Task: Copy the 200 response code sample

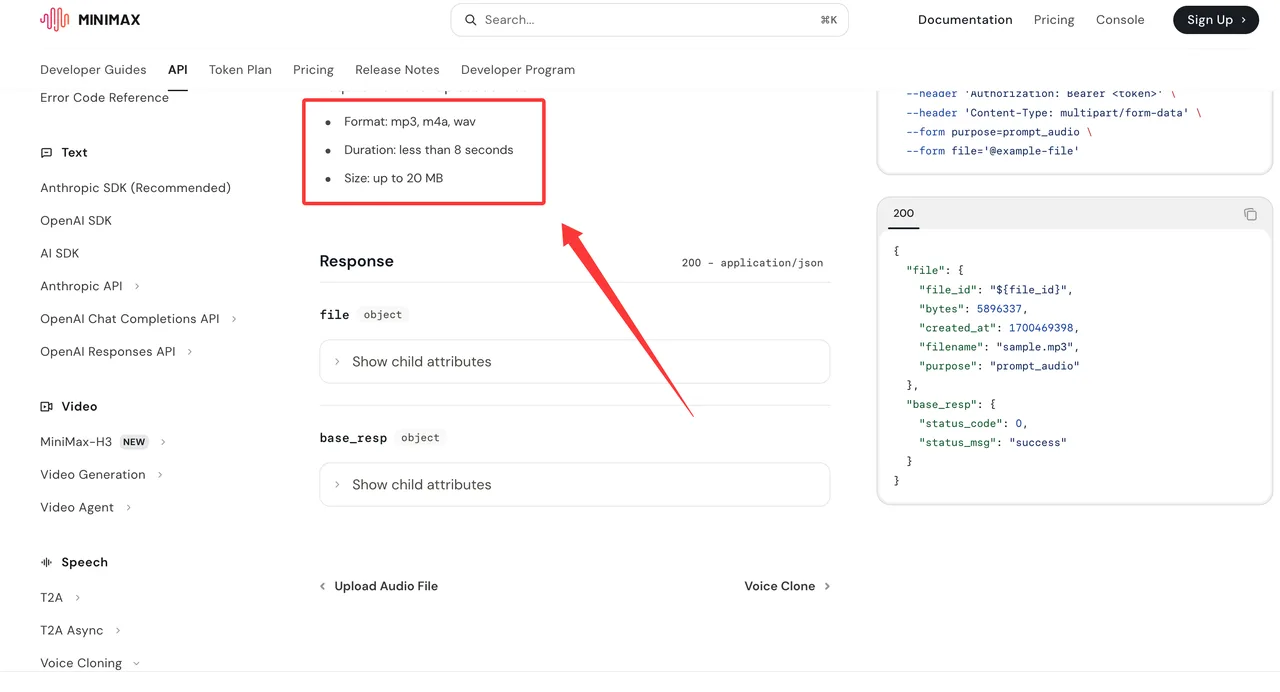Action: tap(1250, 214)
